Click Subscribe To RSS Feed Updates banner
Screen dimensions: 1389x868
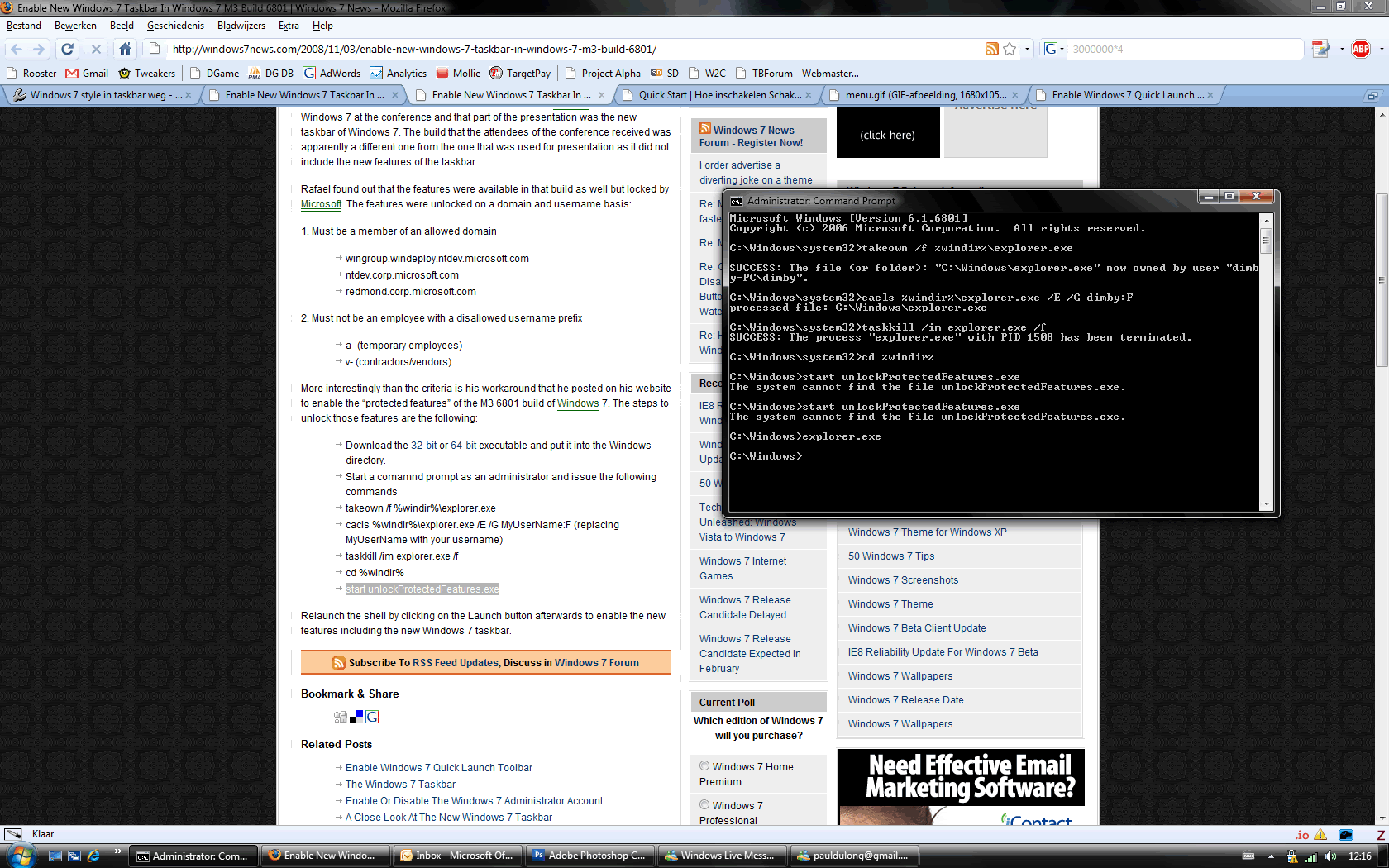coord(486,663)
